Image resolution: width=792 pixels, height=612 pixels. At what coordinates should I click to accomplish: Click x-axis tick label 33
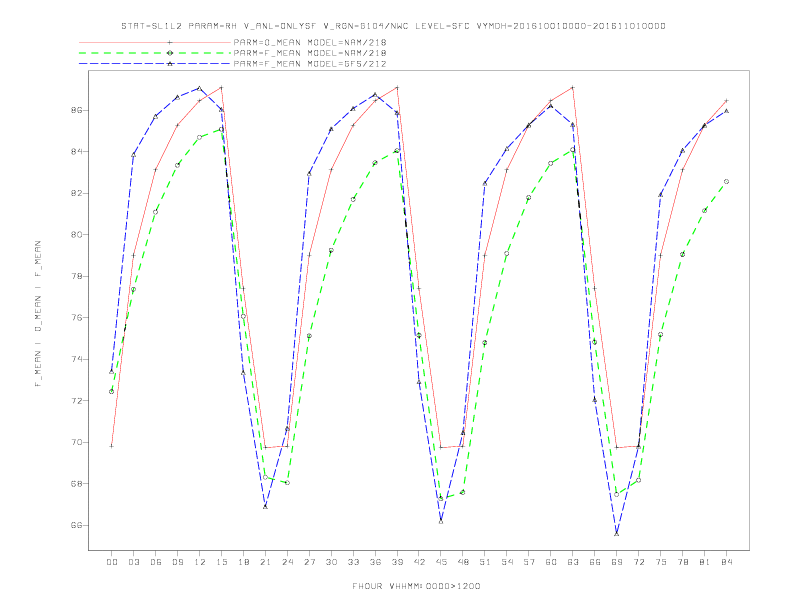pyautogui.click(x=353, y=562)
